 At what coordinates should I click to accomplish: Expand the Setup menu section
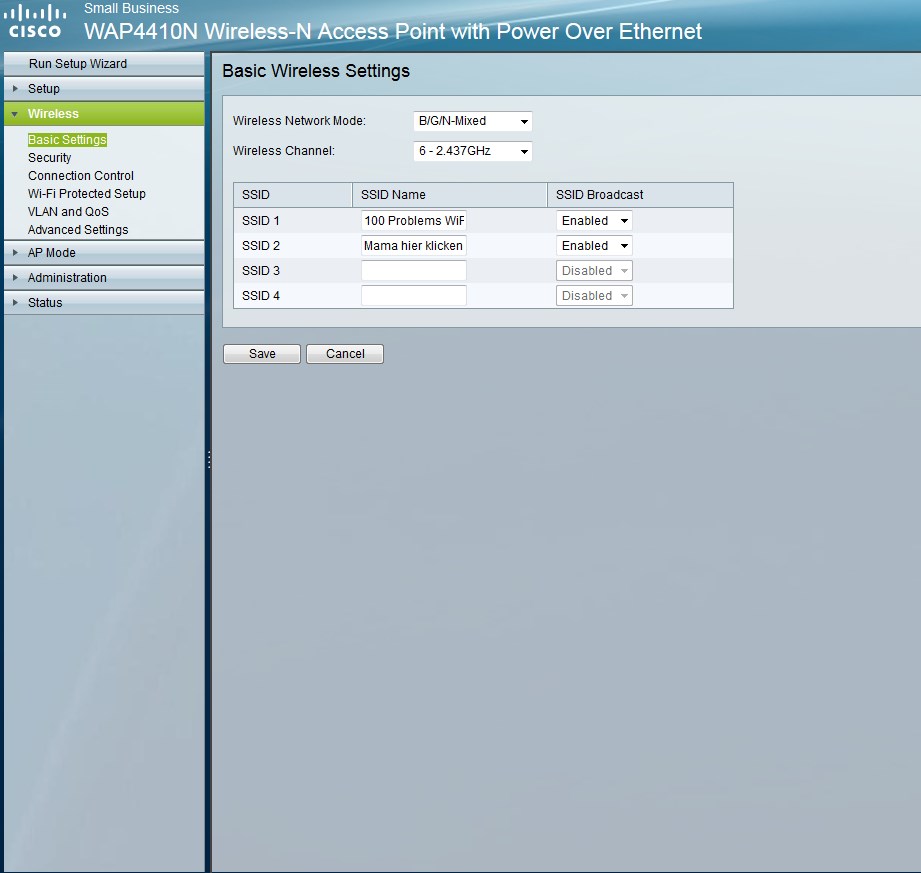coord(103,89)
